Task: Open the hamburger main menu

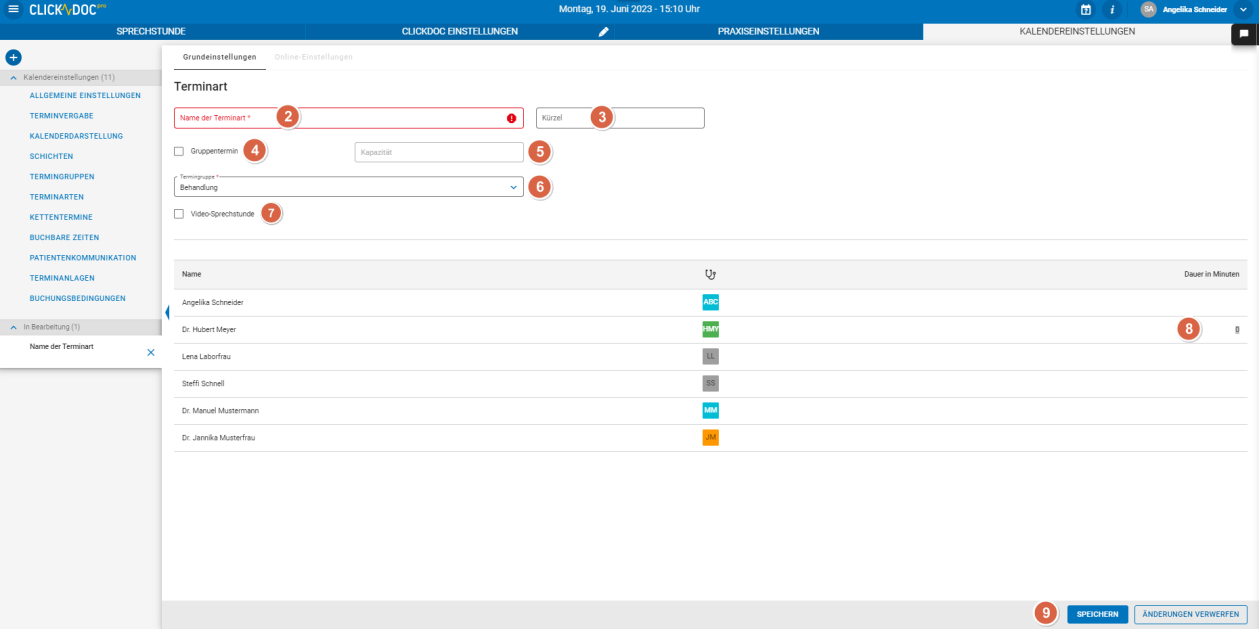Action: (x=13, y=9)
